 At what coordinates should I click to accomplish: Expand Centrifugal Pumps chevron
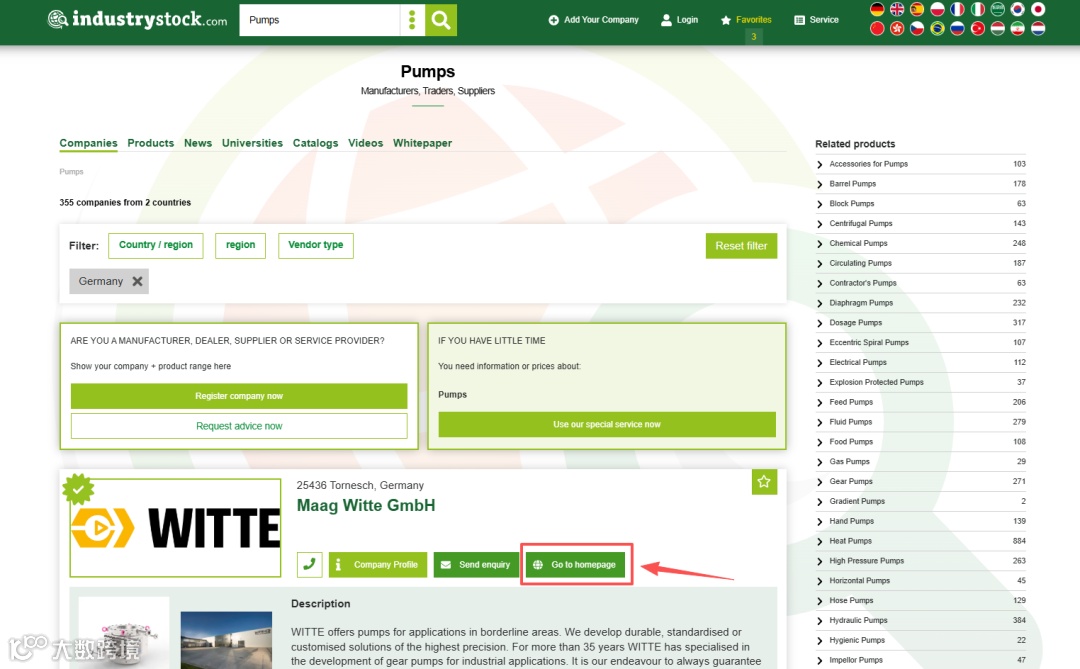click(820, 224)
